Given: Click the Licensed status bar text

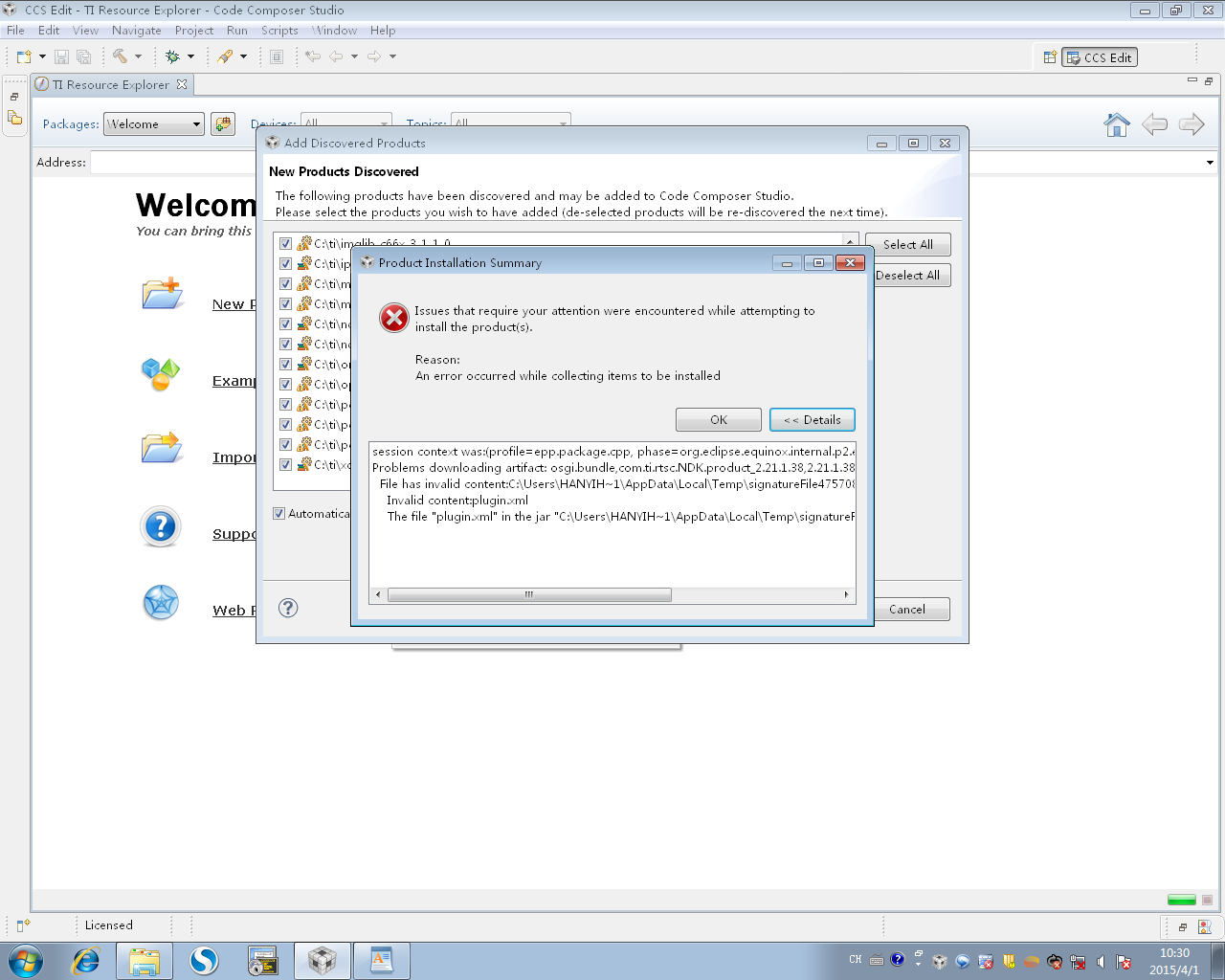Looking at the screenshot, I should click(109, 925).
